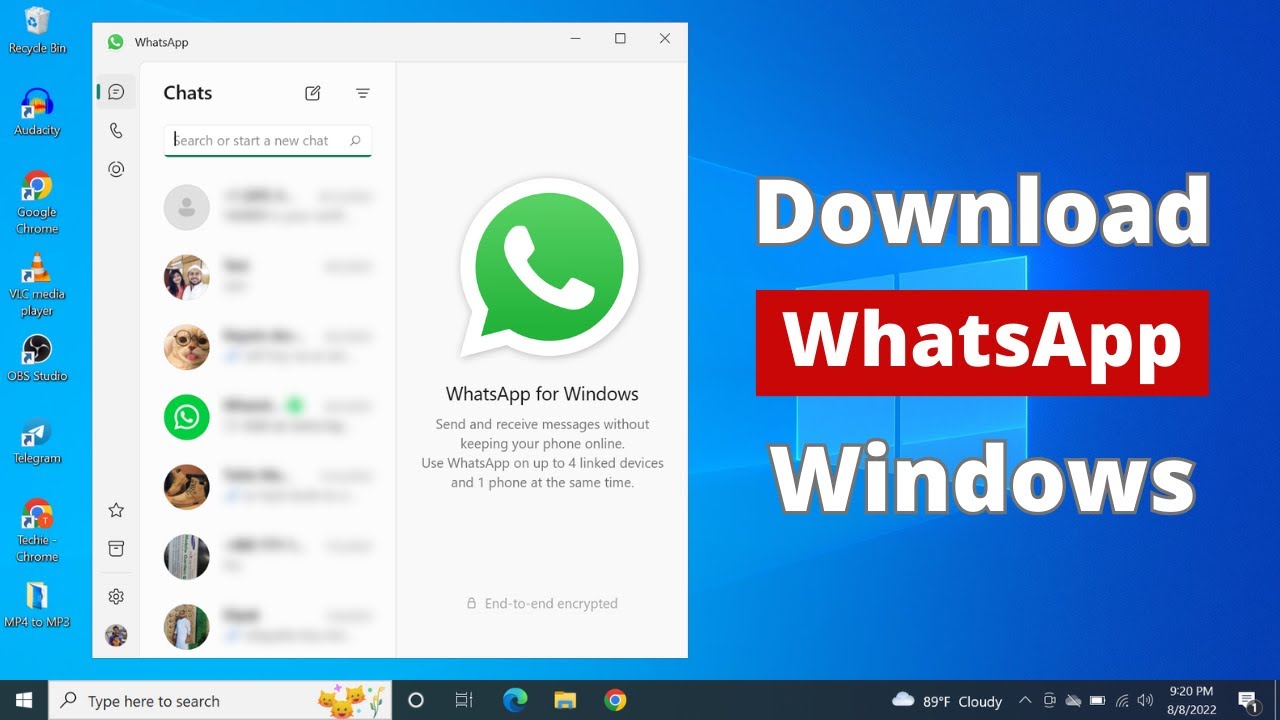Image resolution: width=1280 pixels, height=720 pixels.
Task: Open Task View on taskbar
Action: (x=463, y=700)
